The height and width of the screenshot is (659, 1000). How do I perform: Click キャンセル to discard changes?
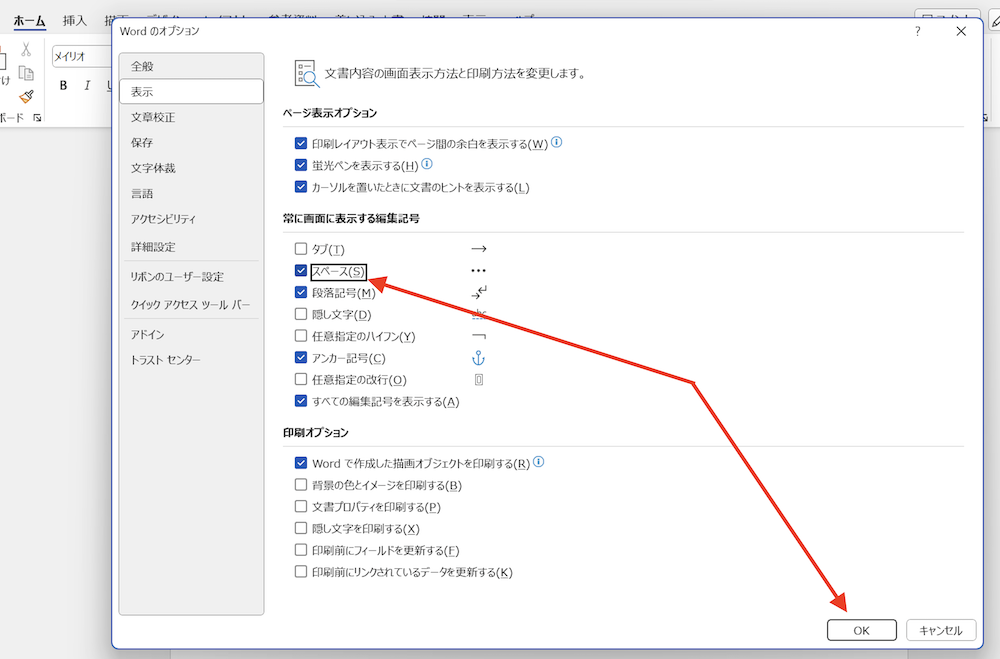click(941, 630)
